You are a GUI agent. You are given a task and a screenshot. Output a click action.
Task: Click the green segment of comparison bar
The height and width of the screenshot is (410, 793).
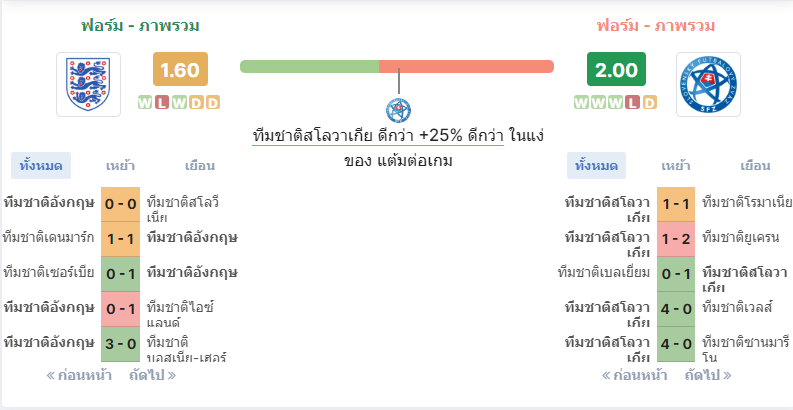(310, 67)
